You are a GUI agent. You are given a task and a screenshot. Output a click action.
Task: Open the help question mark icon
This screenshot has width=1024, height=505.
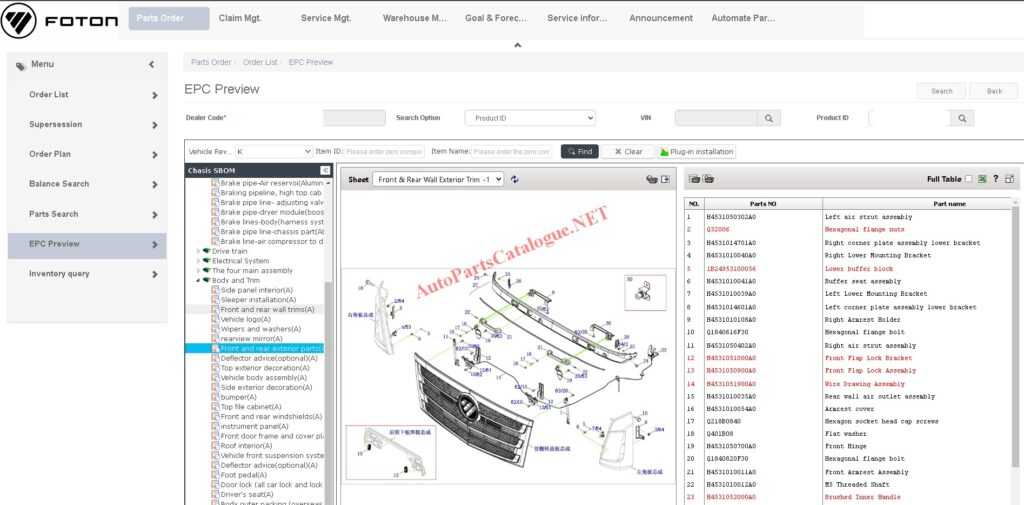[x=995, y=179]
